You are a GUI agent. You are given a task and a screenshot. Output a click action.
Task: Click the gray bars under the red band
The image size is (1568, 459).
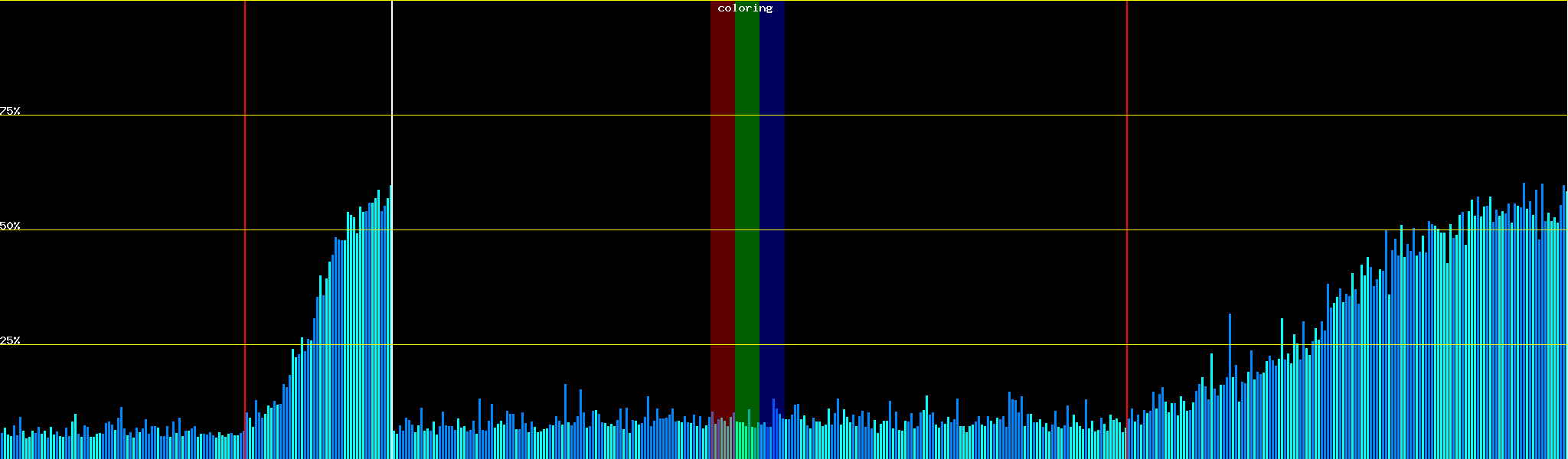pyautogui.click(x=721, y=440)
